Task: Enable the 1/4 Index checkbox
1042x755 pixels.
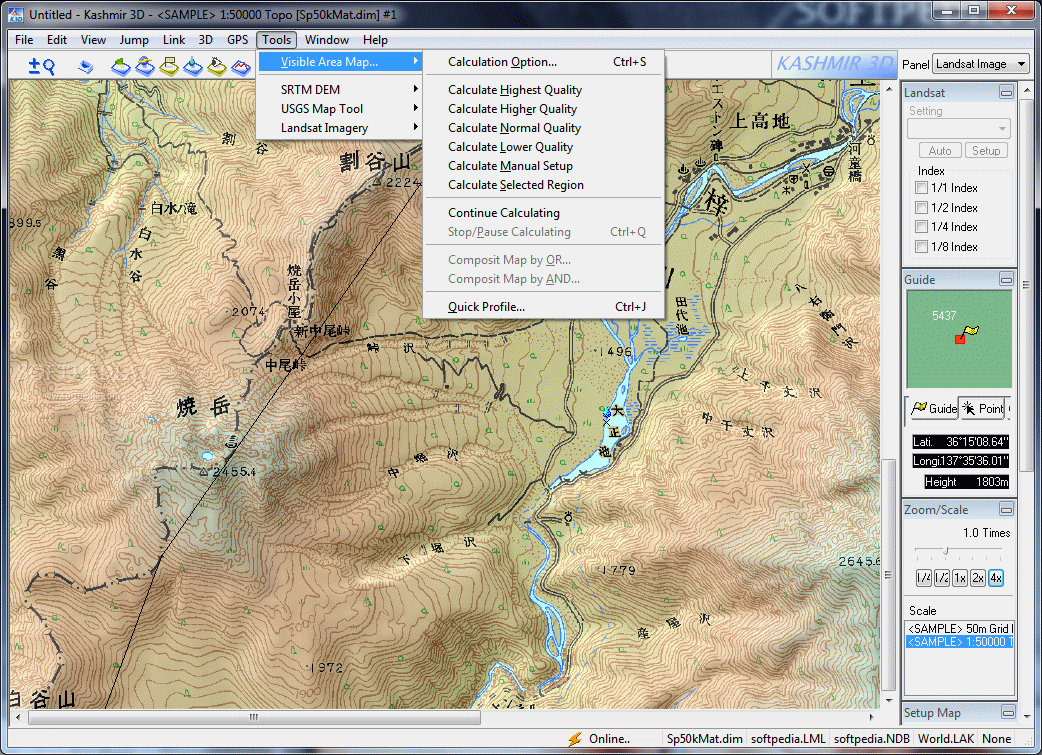Action: (x=921, y=227)
